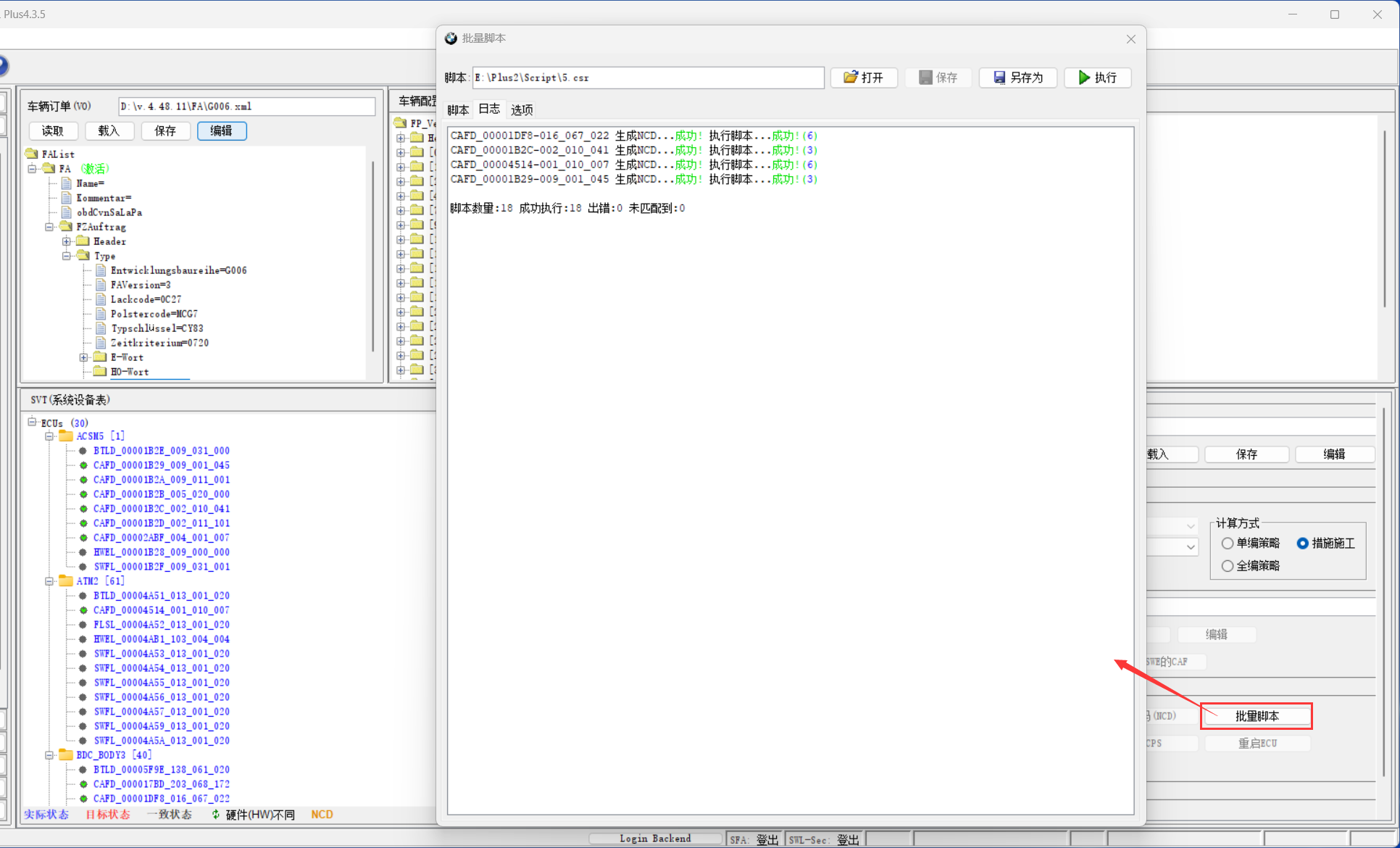
Task: Click the SWL-Sec 登出 status entry
Action: [x=824, y=839]
